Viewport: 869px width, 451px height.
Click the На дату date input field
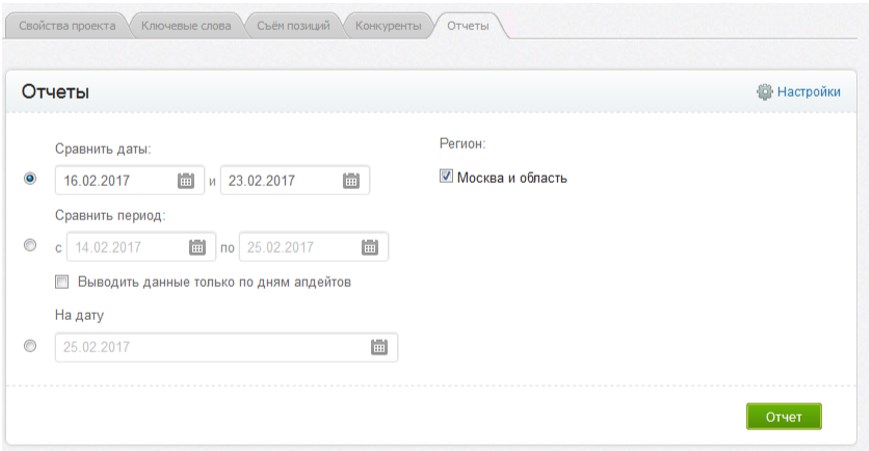[x=226, y=347]
